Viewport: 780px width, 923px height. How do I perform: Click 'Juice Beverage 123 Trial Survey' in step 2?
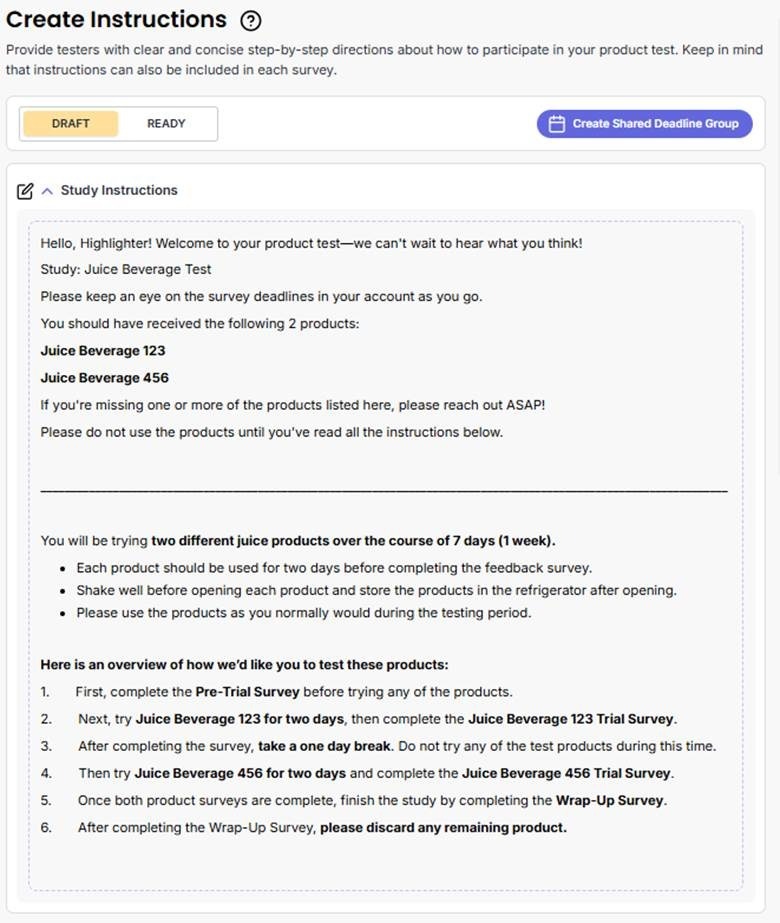tap(571, 719)
